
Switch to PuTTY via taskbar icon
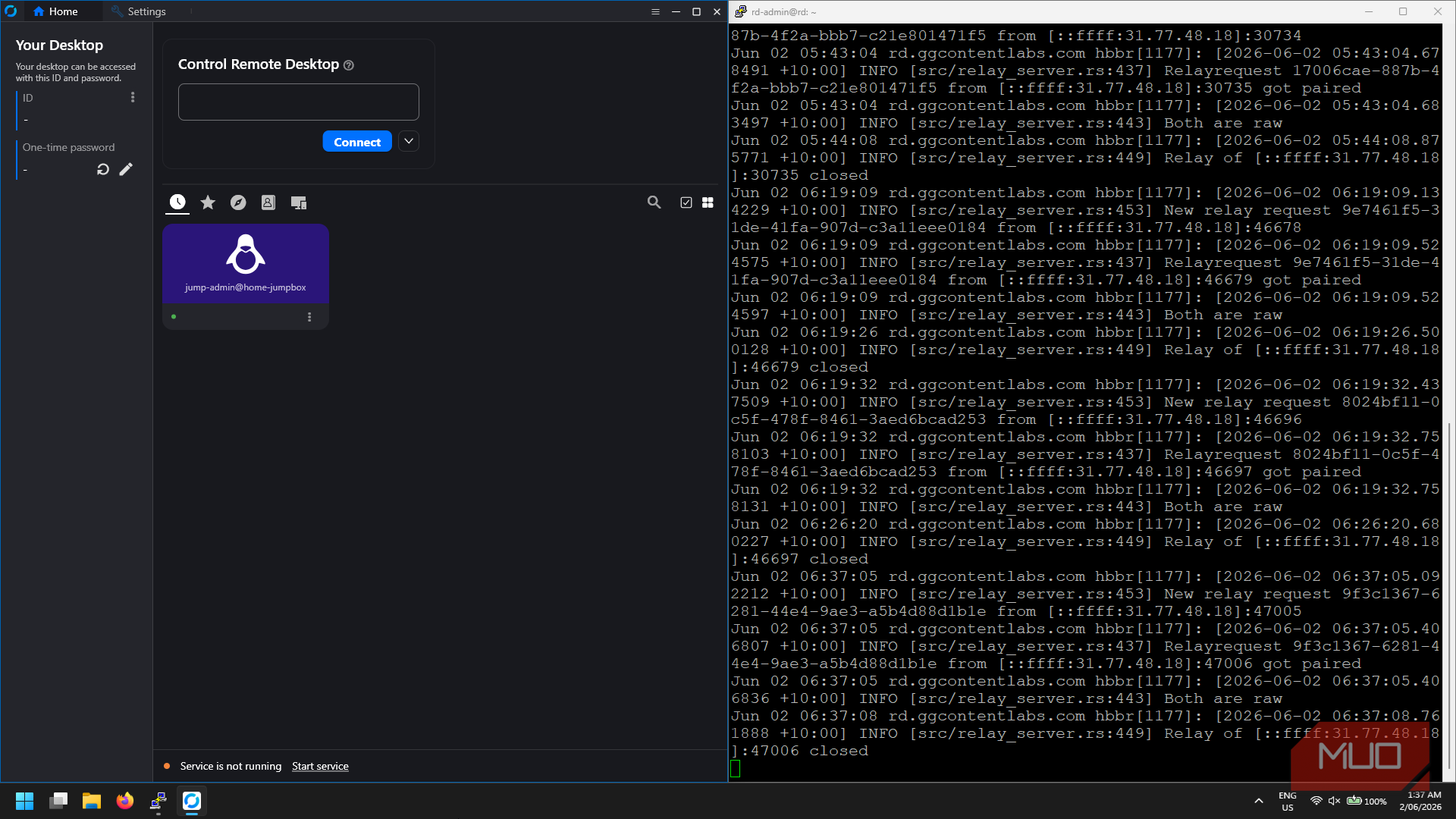[158, 801]
